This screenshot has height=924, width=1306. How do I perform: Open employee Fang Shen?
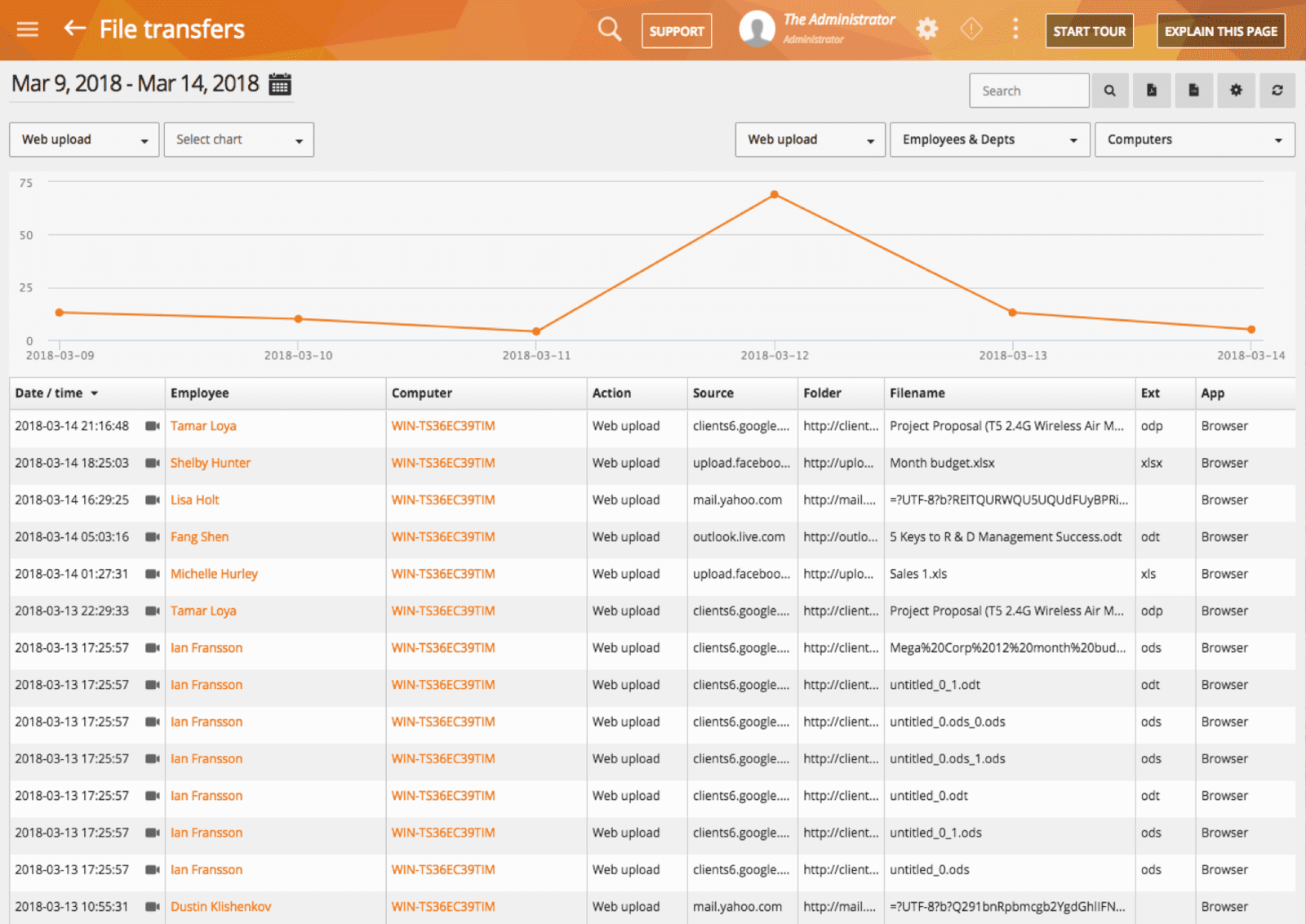[x=199, y=537]
